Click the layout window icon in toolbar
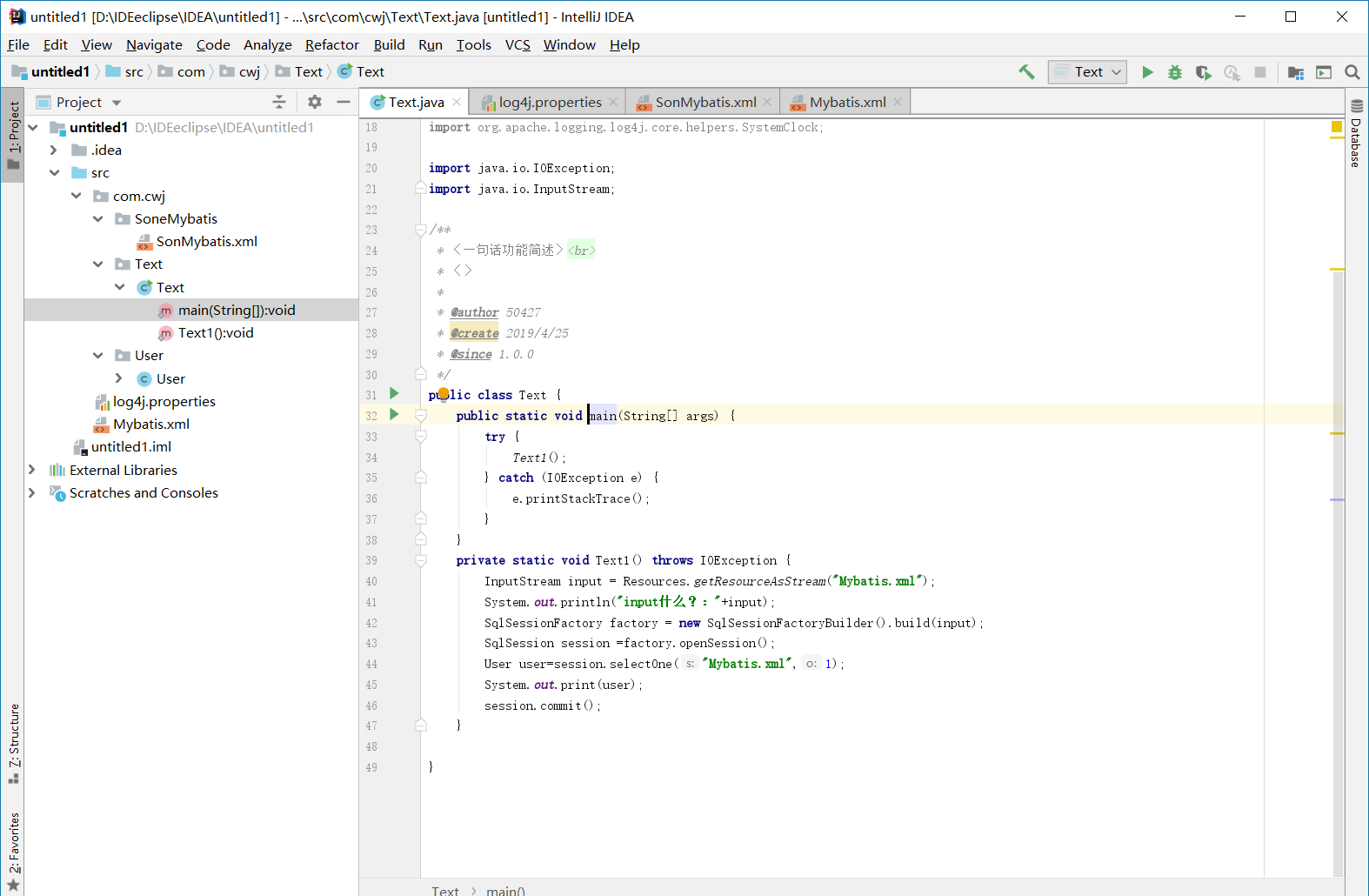 (x=1324, y=72)
